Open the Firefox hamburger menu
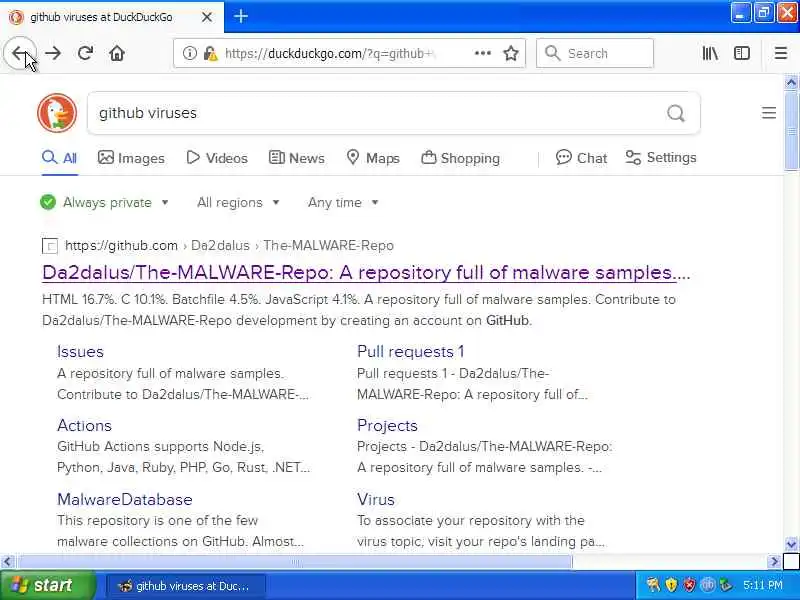This screenshot has height=600, width=800. point(781,53)
